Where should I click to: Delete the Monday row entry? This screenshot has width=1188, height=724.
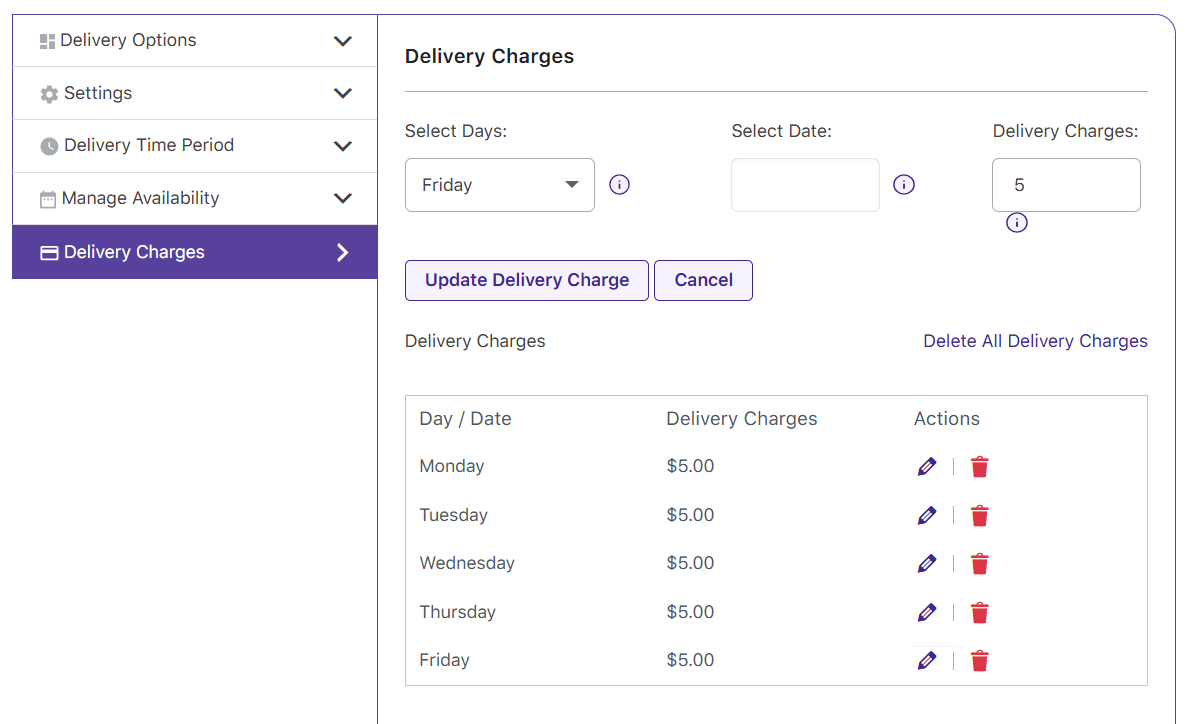pyautogui.click(x=979, y=466)
